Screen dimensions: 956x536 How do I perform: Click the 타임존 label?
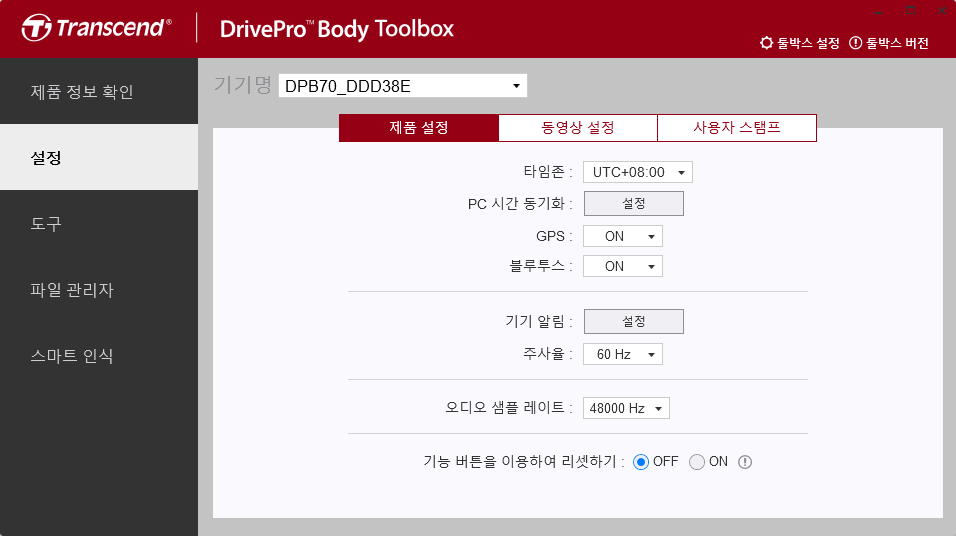548,172
